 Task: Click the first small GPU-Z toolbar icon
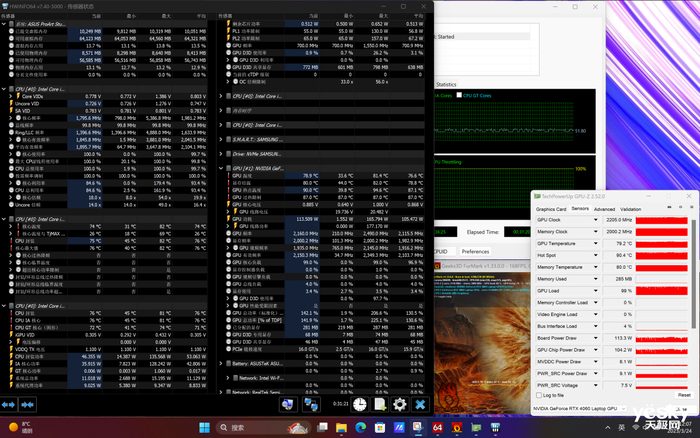point(669,207)
